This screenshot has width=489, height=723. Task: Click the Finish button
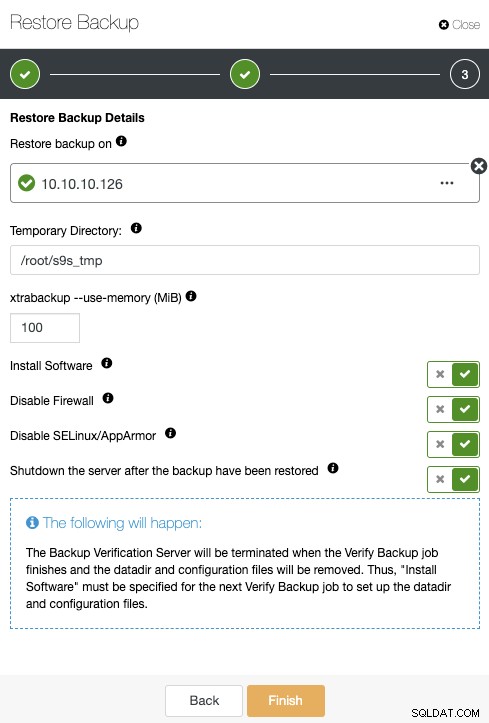point(286,700)
